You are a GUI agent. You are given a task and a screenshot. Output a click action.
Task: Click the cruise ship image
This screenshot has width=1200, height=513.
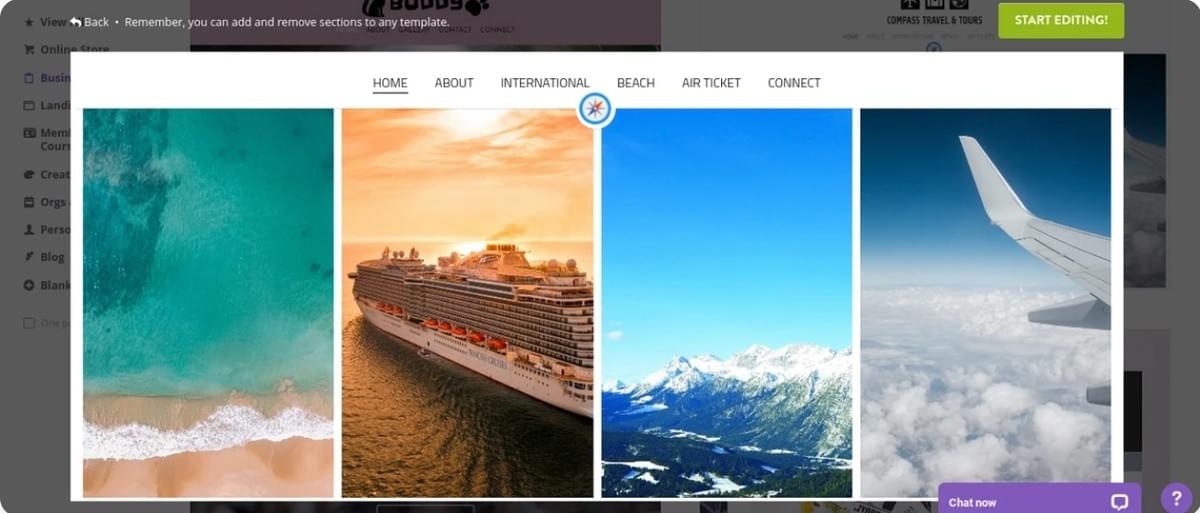pos(467,302)
